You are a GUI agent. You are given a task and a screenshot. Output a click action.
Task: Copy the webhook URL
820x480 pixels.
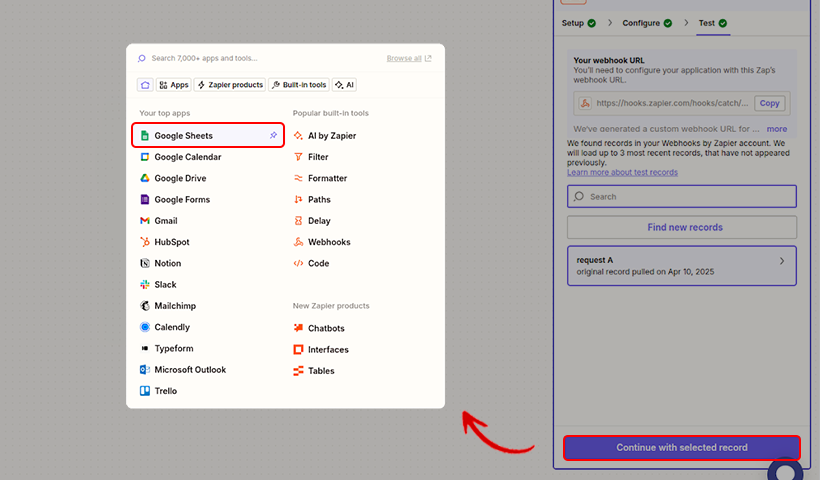[769, 103]
